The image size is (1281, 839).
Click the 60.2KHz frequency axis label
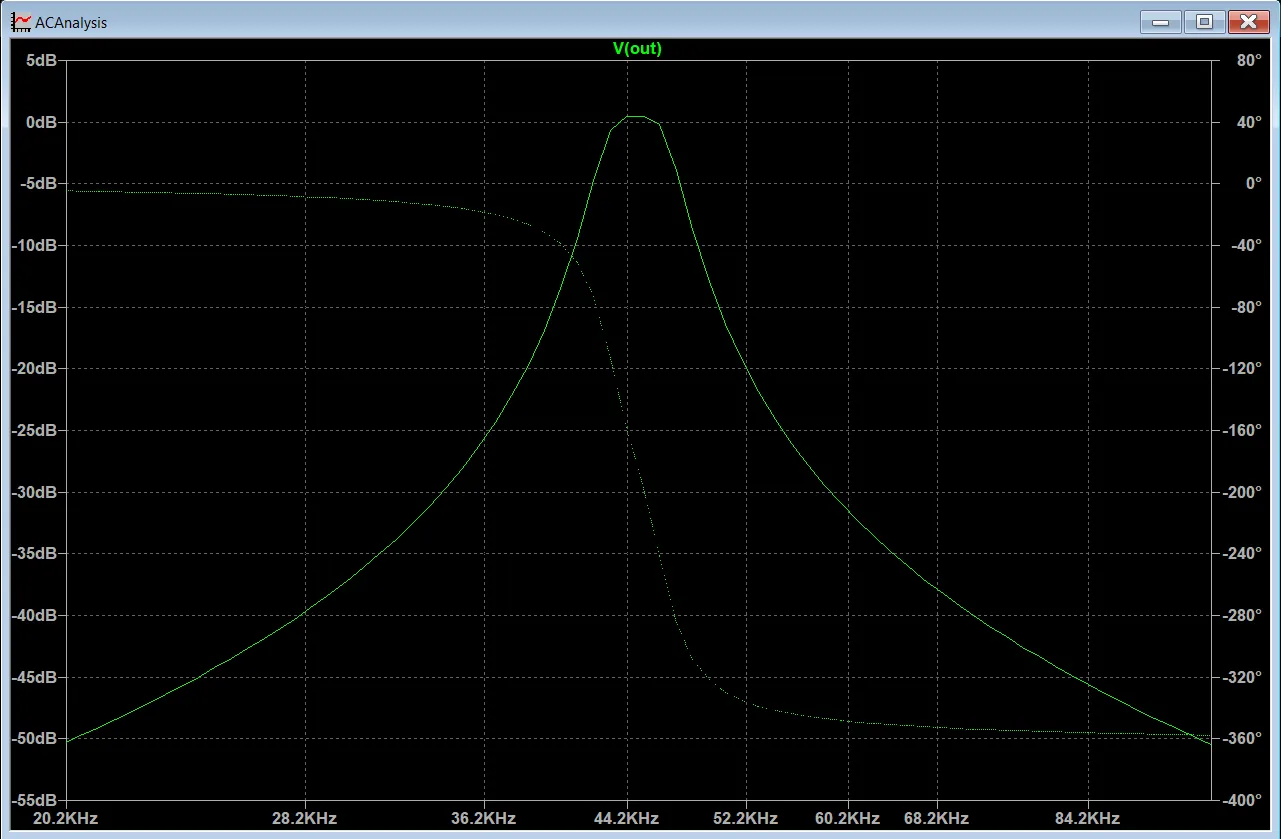coord(848,818)
